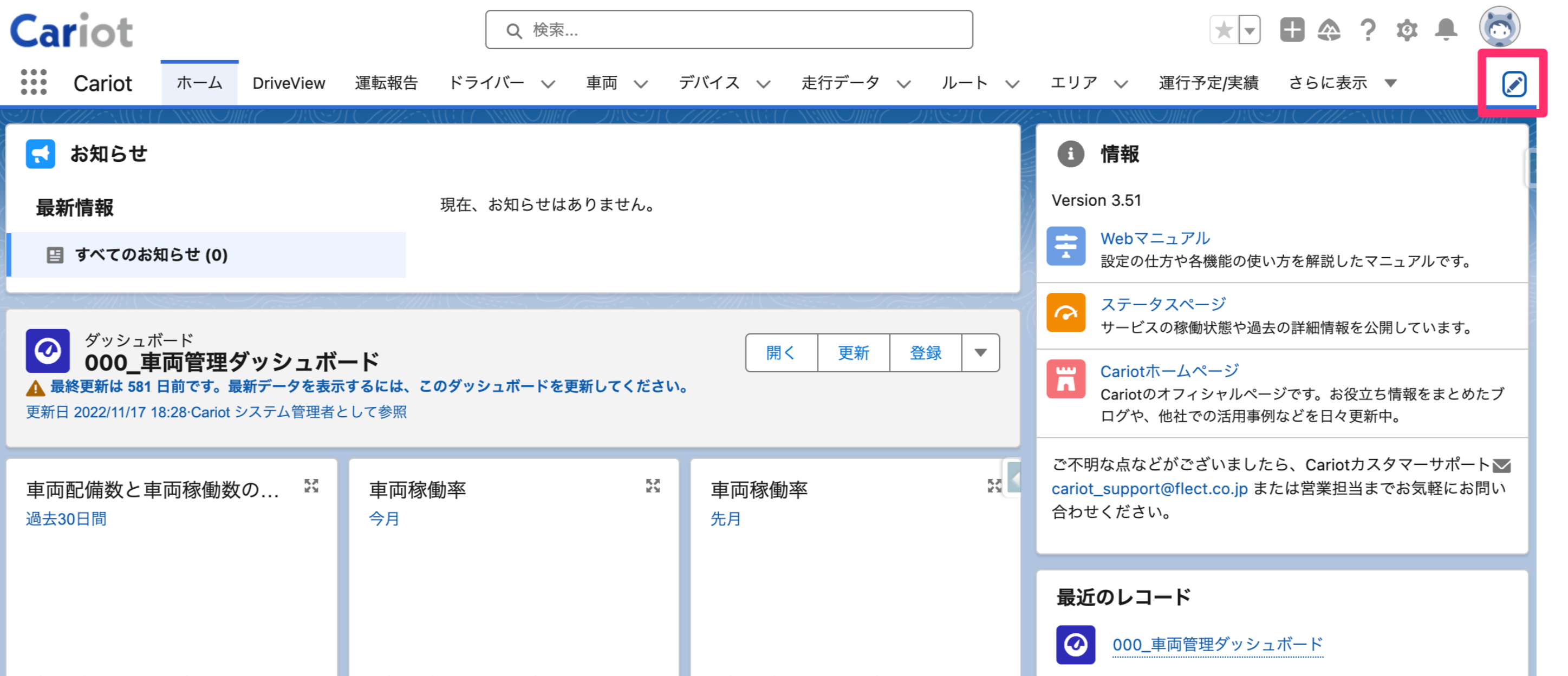This screenshot has width=1568, height=676.
Task: Expand the 車両配備数と車両稼働数 chart
Action: click(311, 485)
